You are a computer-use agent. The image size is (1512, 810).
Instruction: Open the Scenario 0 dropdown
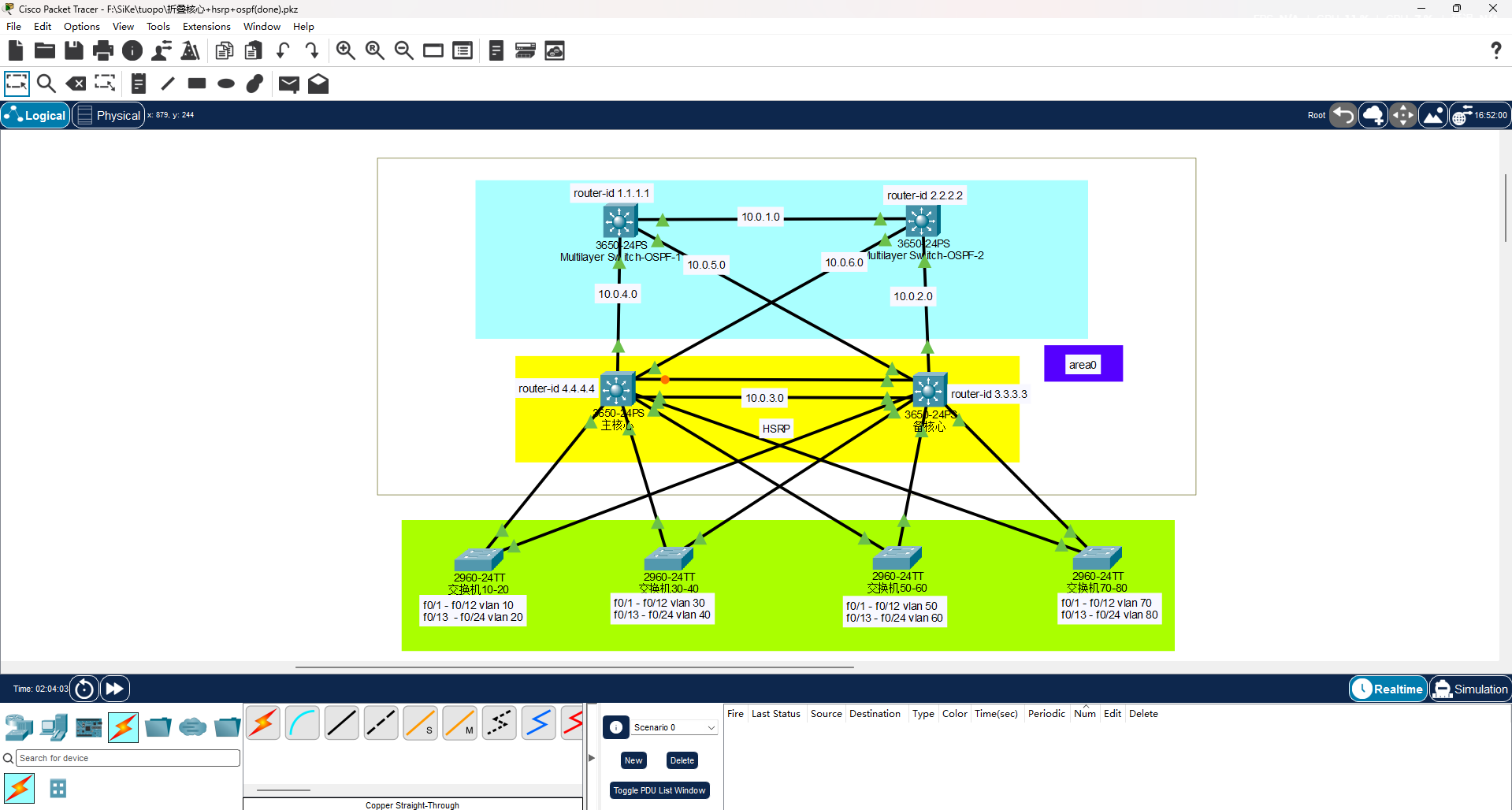(674, 727)
